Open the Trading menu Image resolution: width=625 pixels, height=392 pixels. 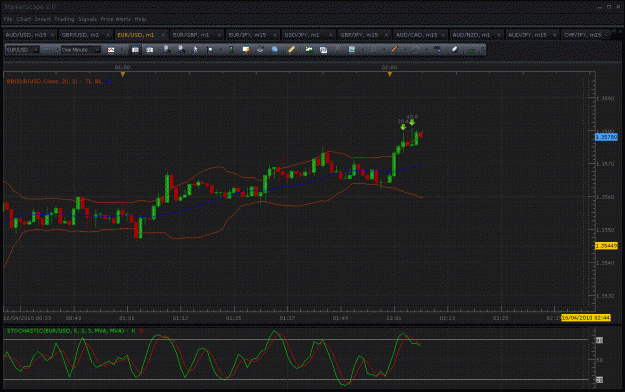64,19
